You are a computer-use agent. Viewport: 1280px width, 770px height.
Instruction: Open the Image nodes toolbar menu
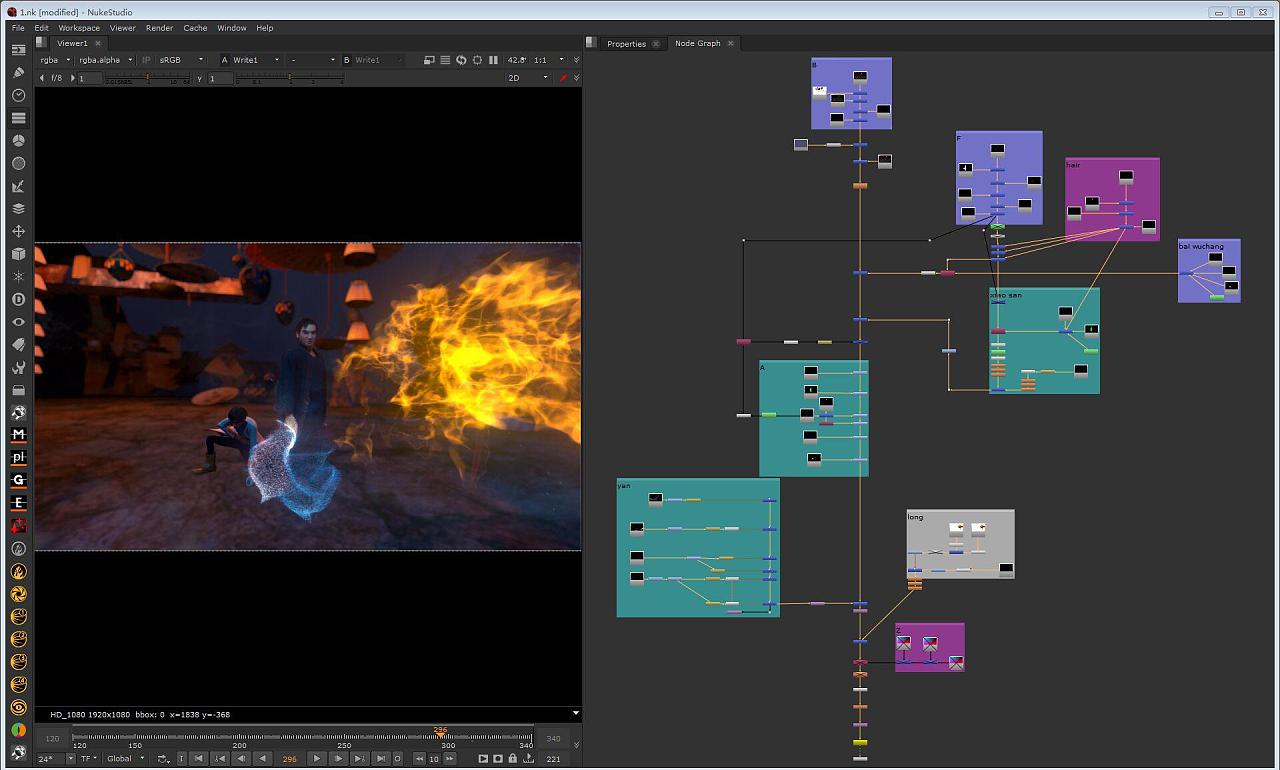pos(18,49)
